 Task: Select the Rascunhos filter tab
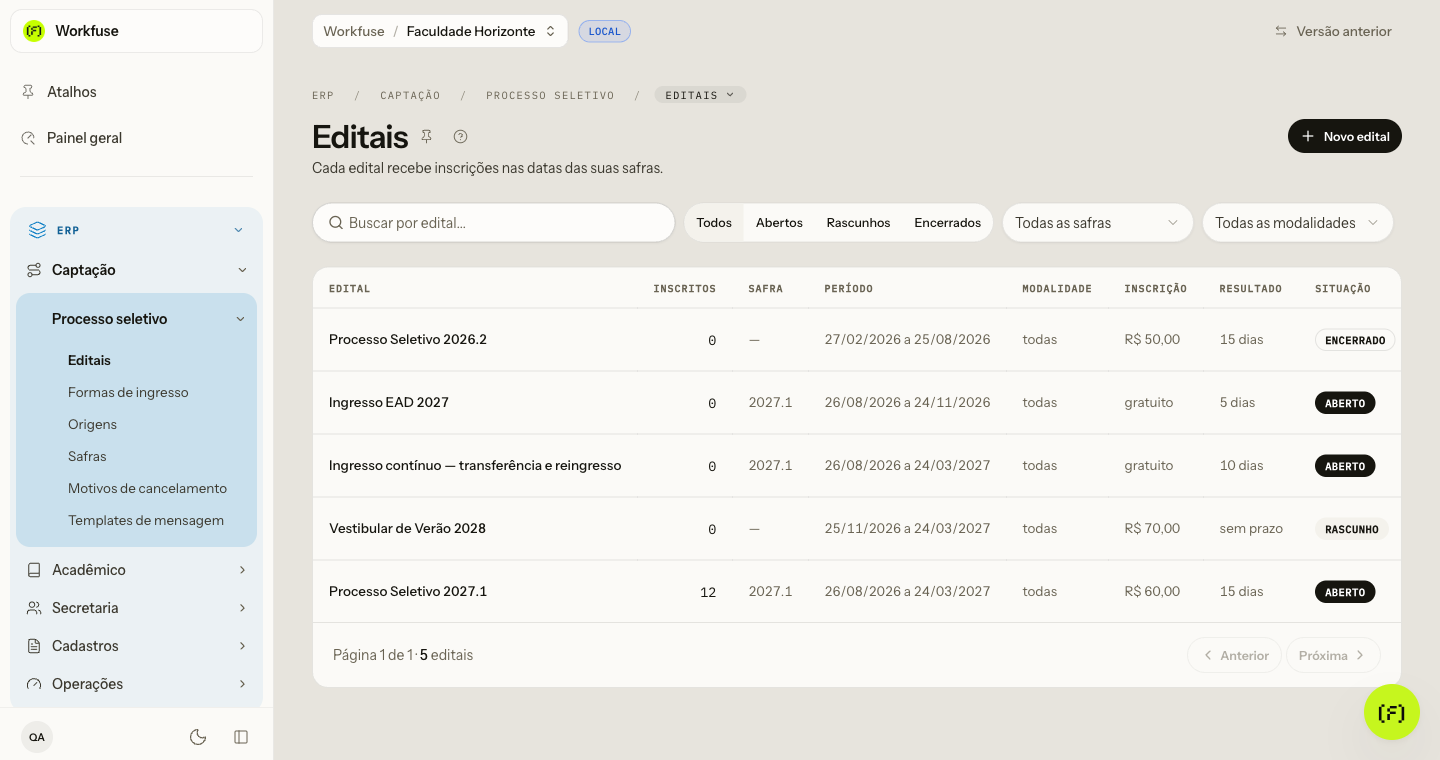(x=858, y=223)
